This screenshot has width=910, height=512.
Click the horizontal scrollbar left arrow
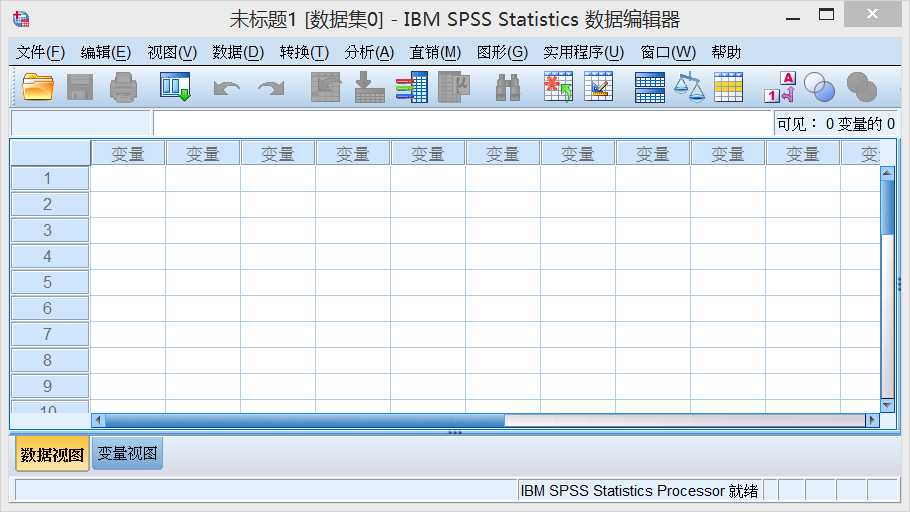click(x=98, y=420)
